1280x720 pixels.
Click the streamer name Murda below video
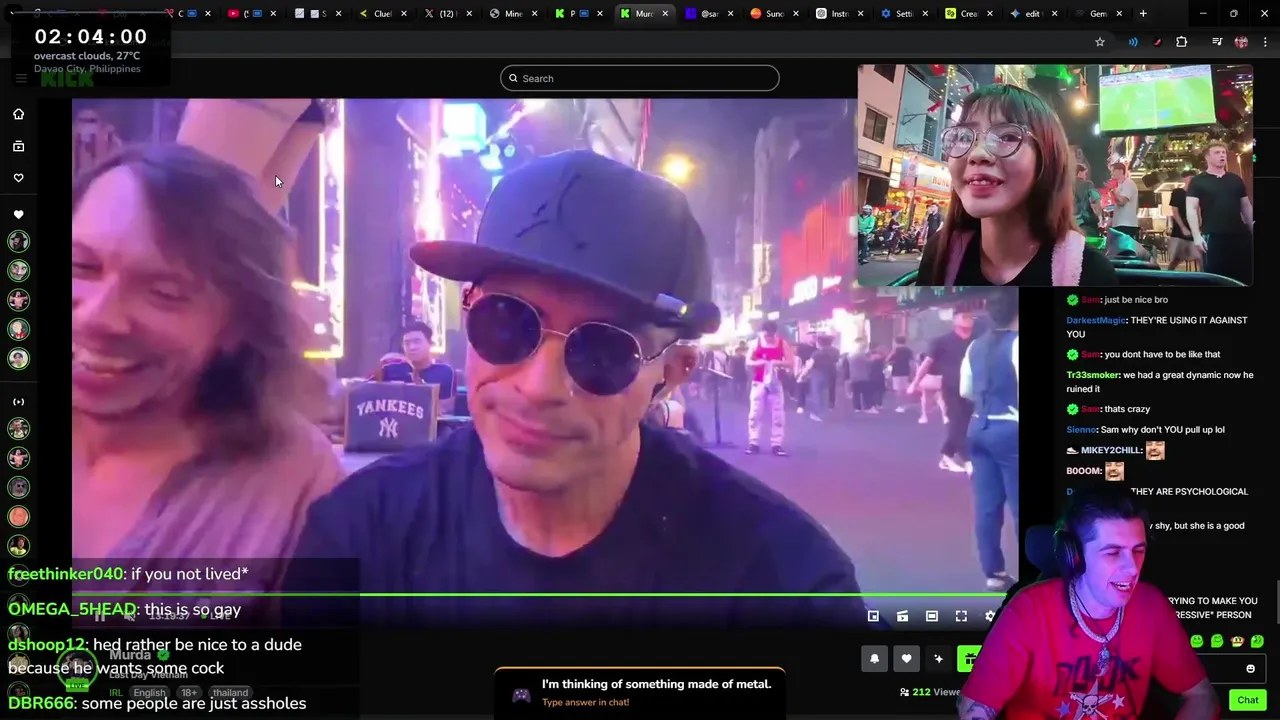pyautogui.click(x=130, y=655)
